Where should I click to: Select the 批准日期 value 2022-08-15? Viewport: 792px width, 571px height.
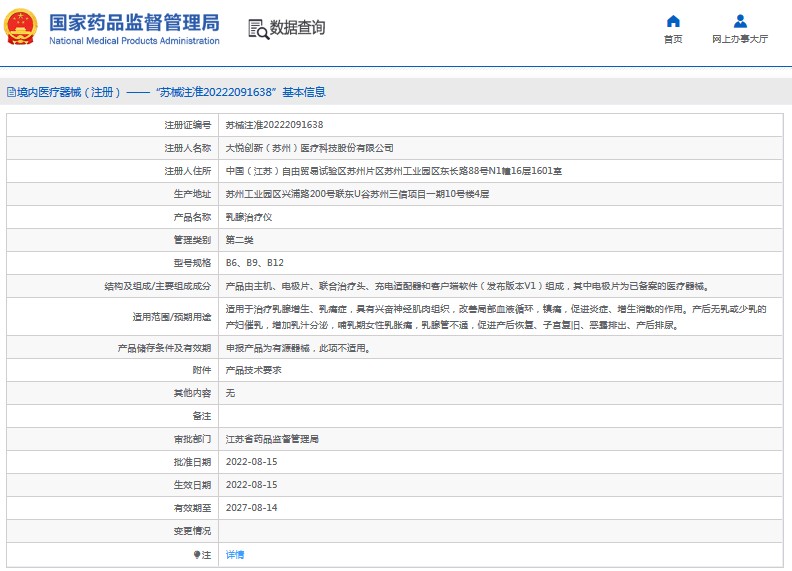(252, 462)
